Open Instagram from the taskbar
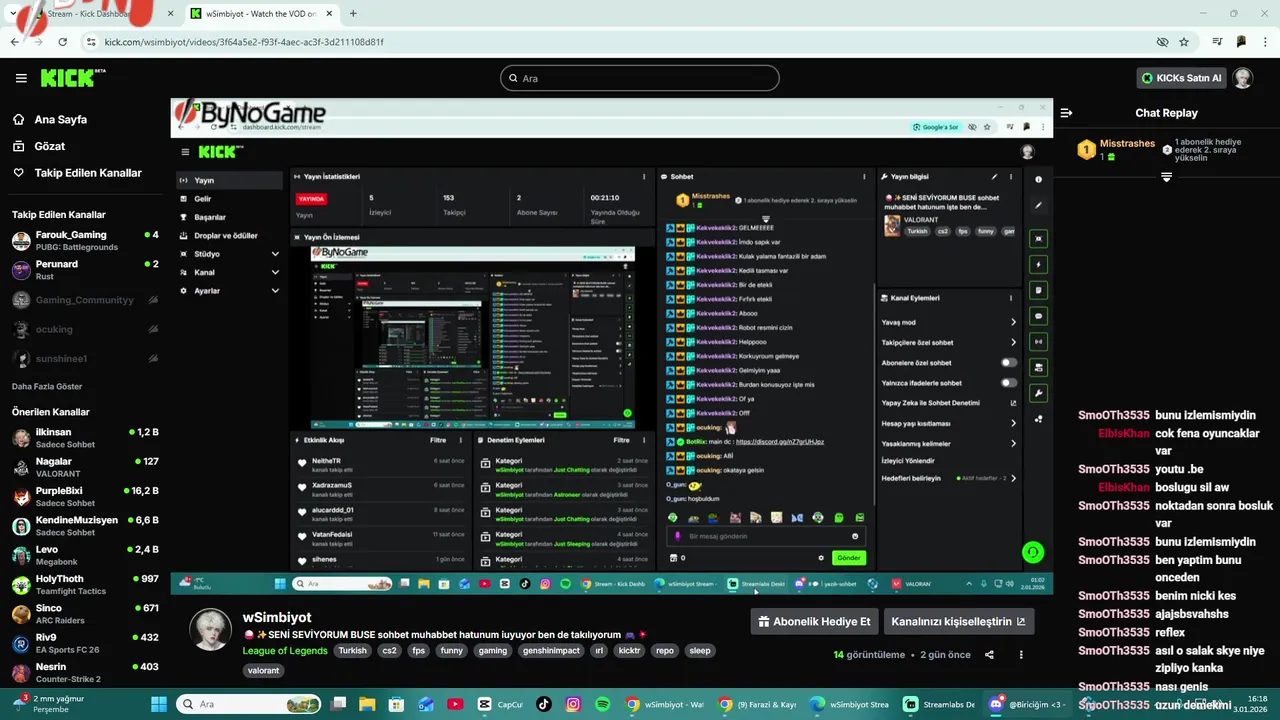Viewport: 1280px width, 720px height. [573, 704]
